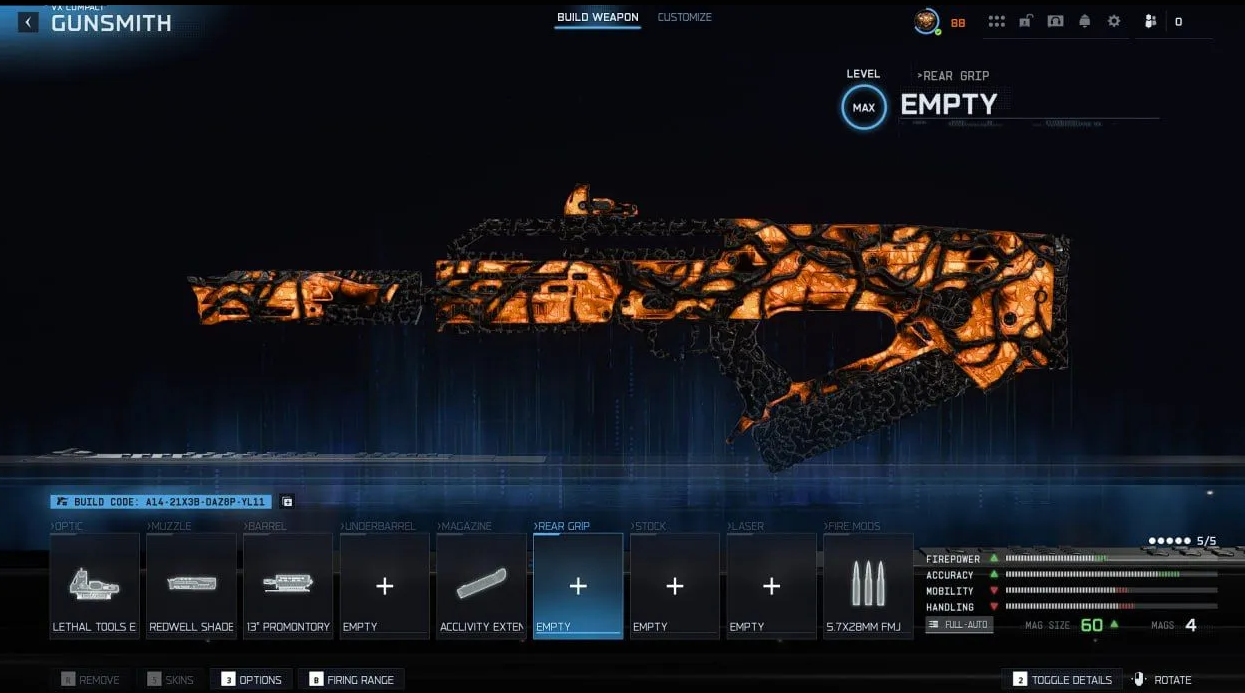Add an attachment to the empty Underbarrel slot
The height and width of the screenshot is (693, 1245).
coord(385,586)
